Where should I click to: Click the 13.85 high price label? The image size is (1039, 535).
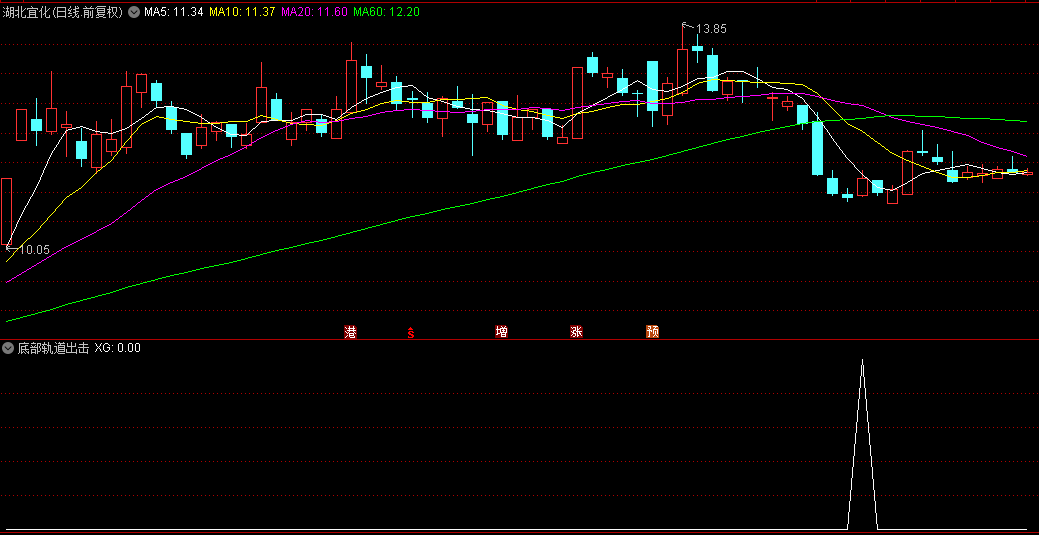[711, 29]
